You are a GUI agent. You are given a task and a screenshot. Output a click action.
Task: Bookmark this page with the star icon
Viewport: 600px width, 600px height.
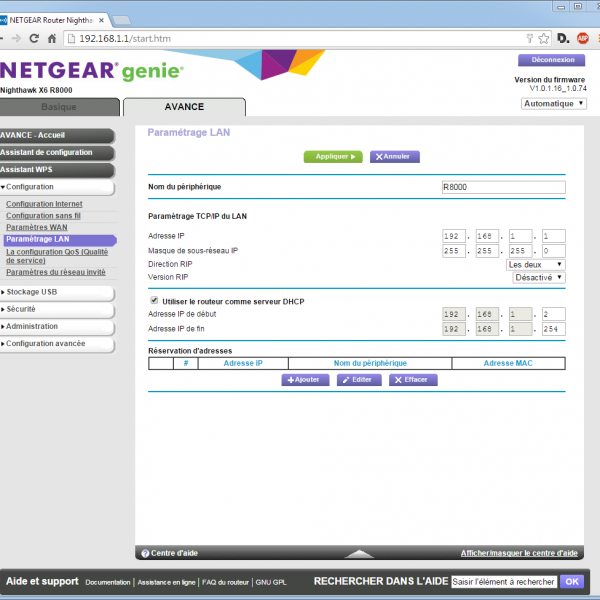pyautogui.click(x=543, y=39)
